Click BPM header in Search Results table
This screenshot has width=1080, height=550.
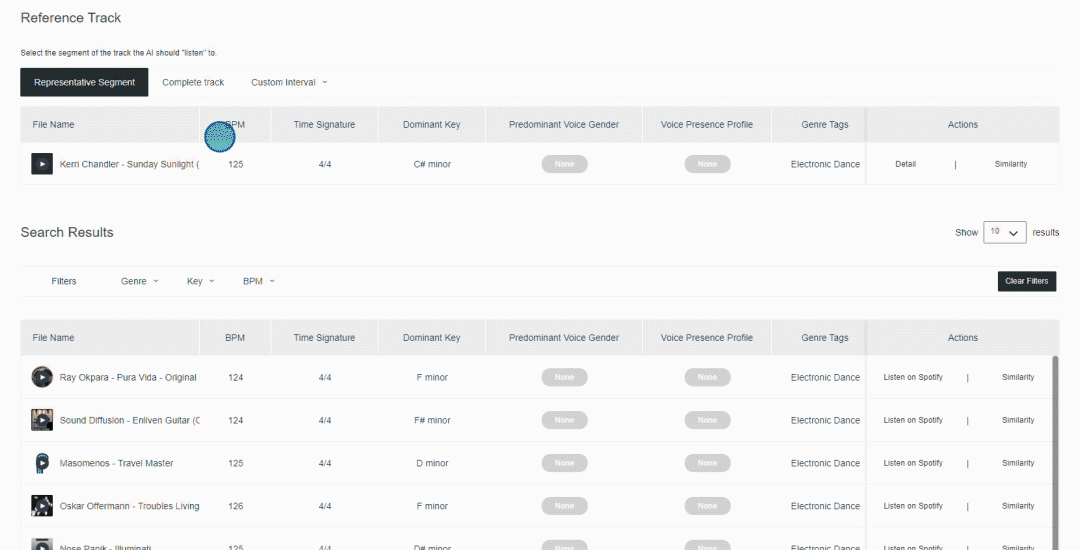tap(235, 337)
